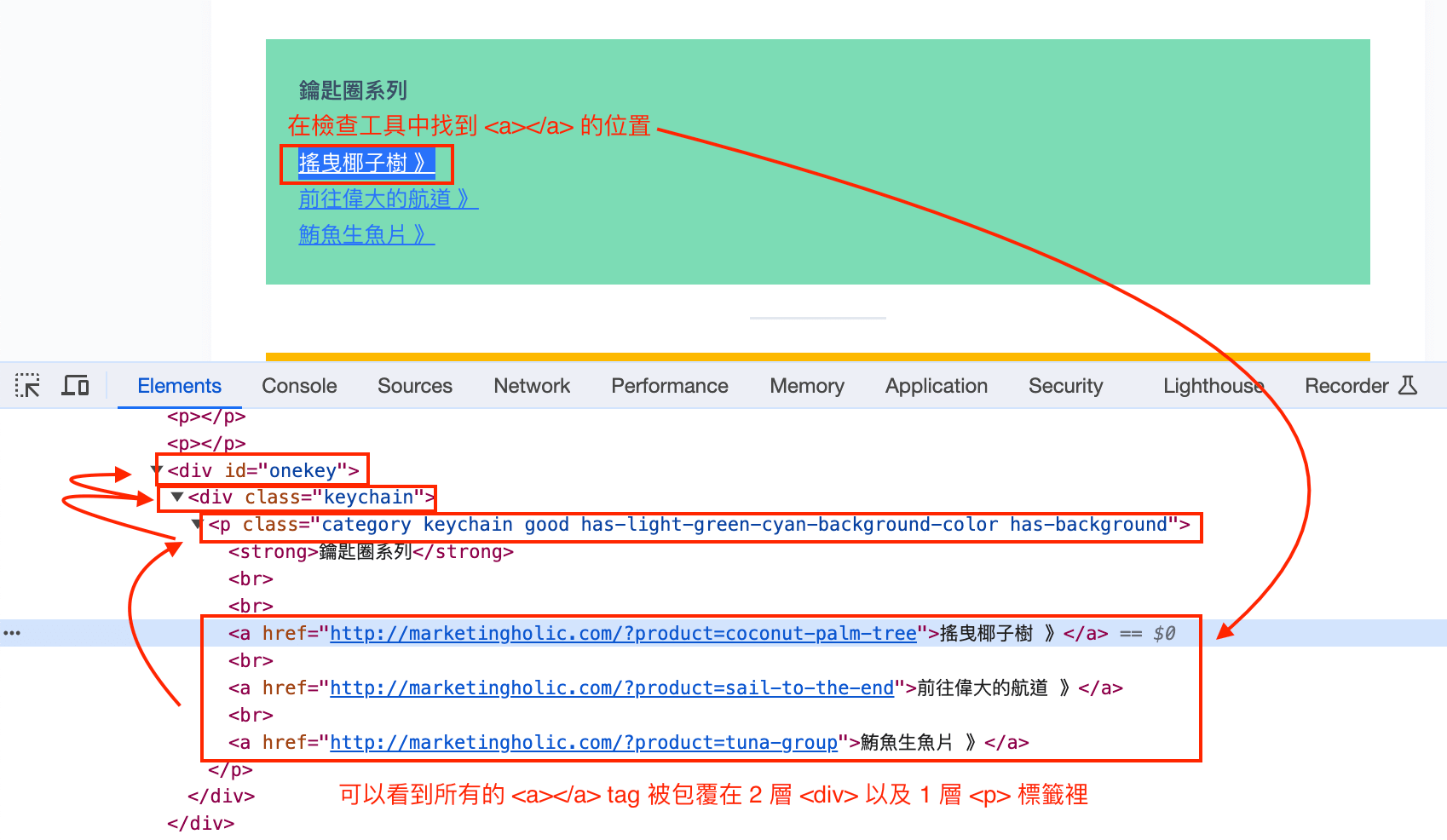
Task: Open the 搖曳椰子樹 link on page
Action: (x=366, y=163)
